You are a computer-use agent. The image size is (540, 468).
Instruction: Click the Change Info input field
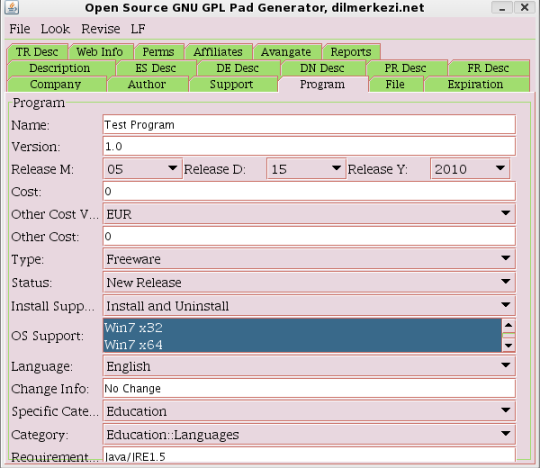[x=309, y=388]
